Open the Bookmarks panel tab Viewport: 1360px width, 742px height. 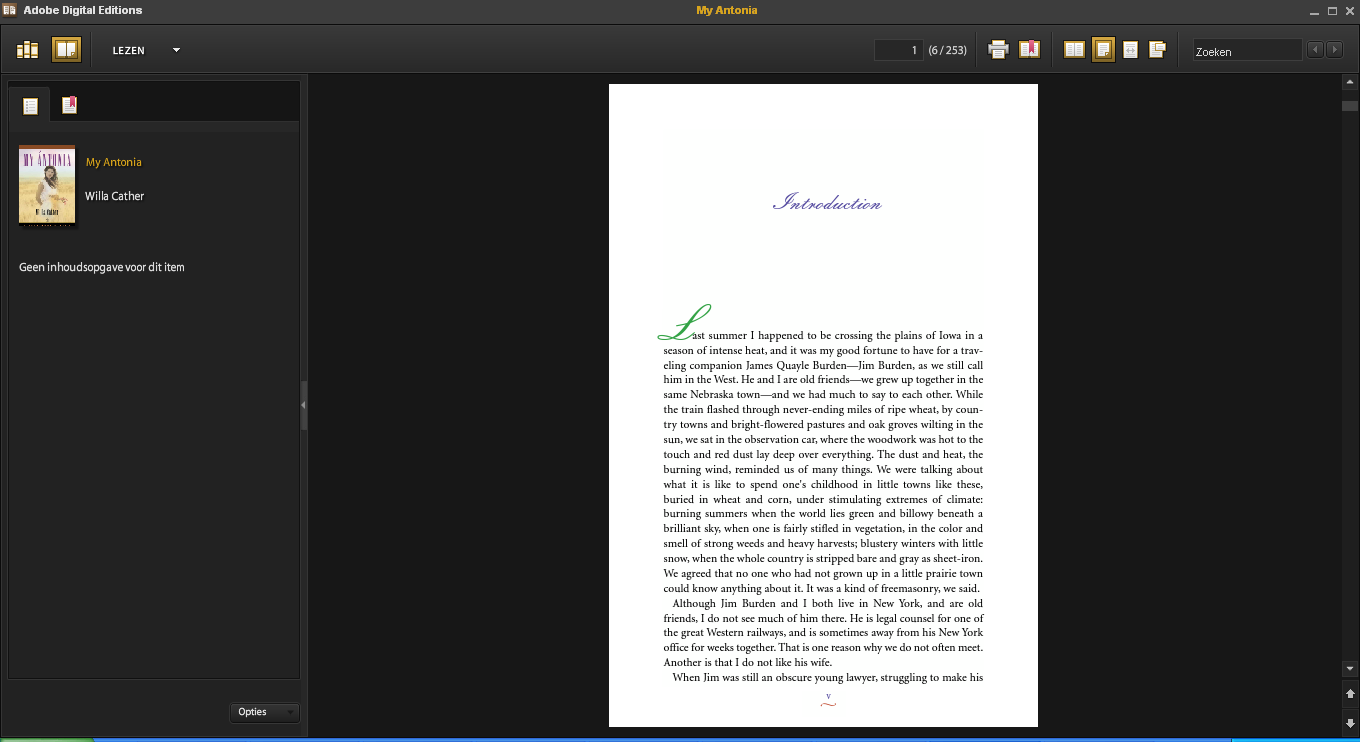(69, 105)
